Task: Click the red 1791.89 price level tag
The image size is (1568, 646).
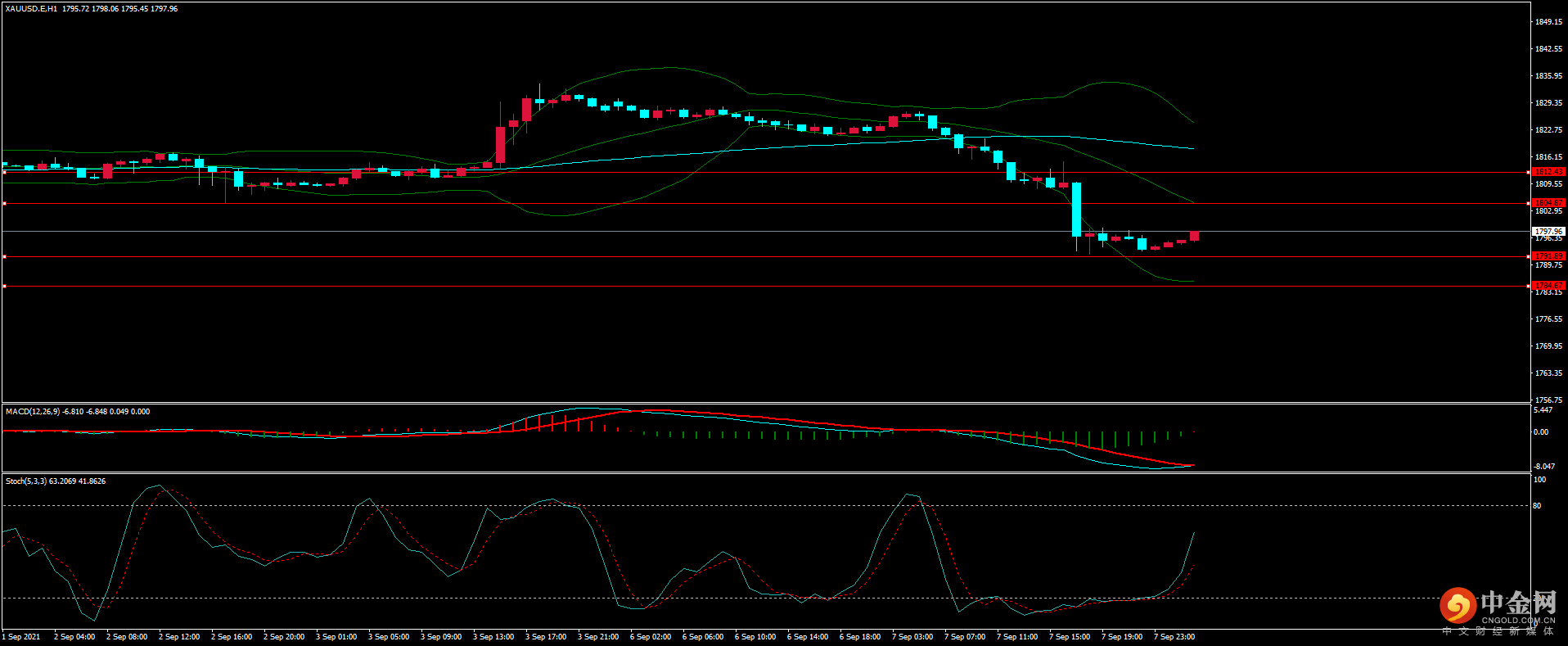Action: (1548, 256)
